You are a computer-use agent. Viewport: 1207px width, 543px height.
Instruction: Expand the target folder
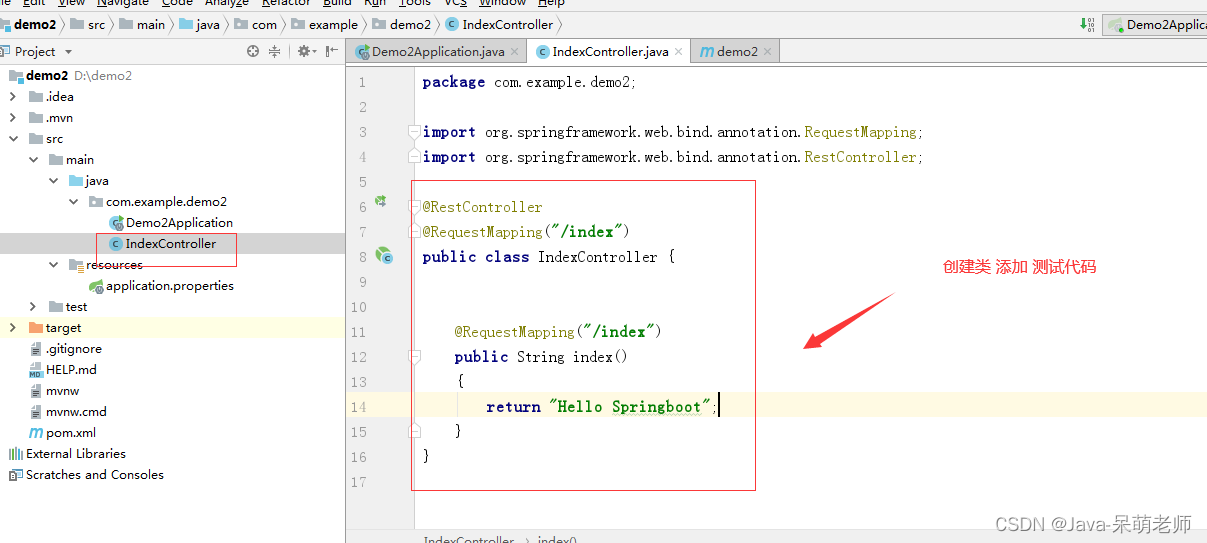click(x=12, y=328)
